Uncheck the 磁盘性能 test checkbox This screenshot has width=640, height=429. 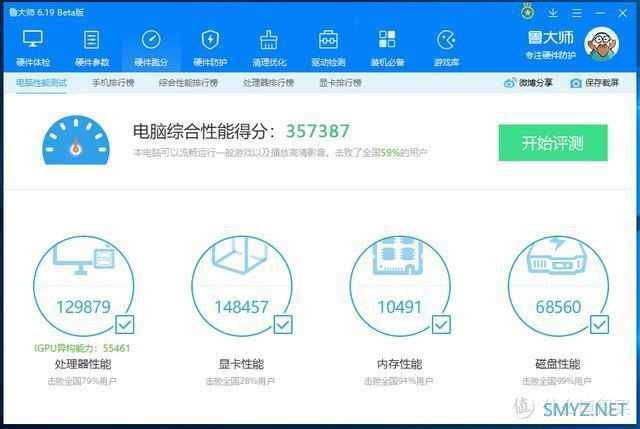tap(599, 325)
